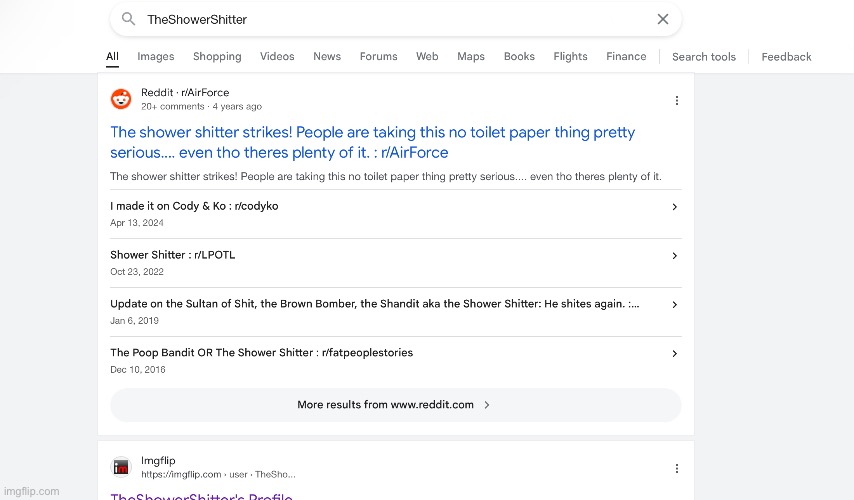Viewport: 854px width, 500px height.
Task: Open the three-dot menu for the Imgflip result
Action: coord(676,468)
